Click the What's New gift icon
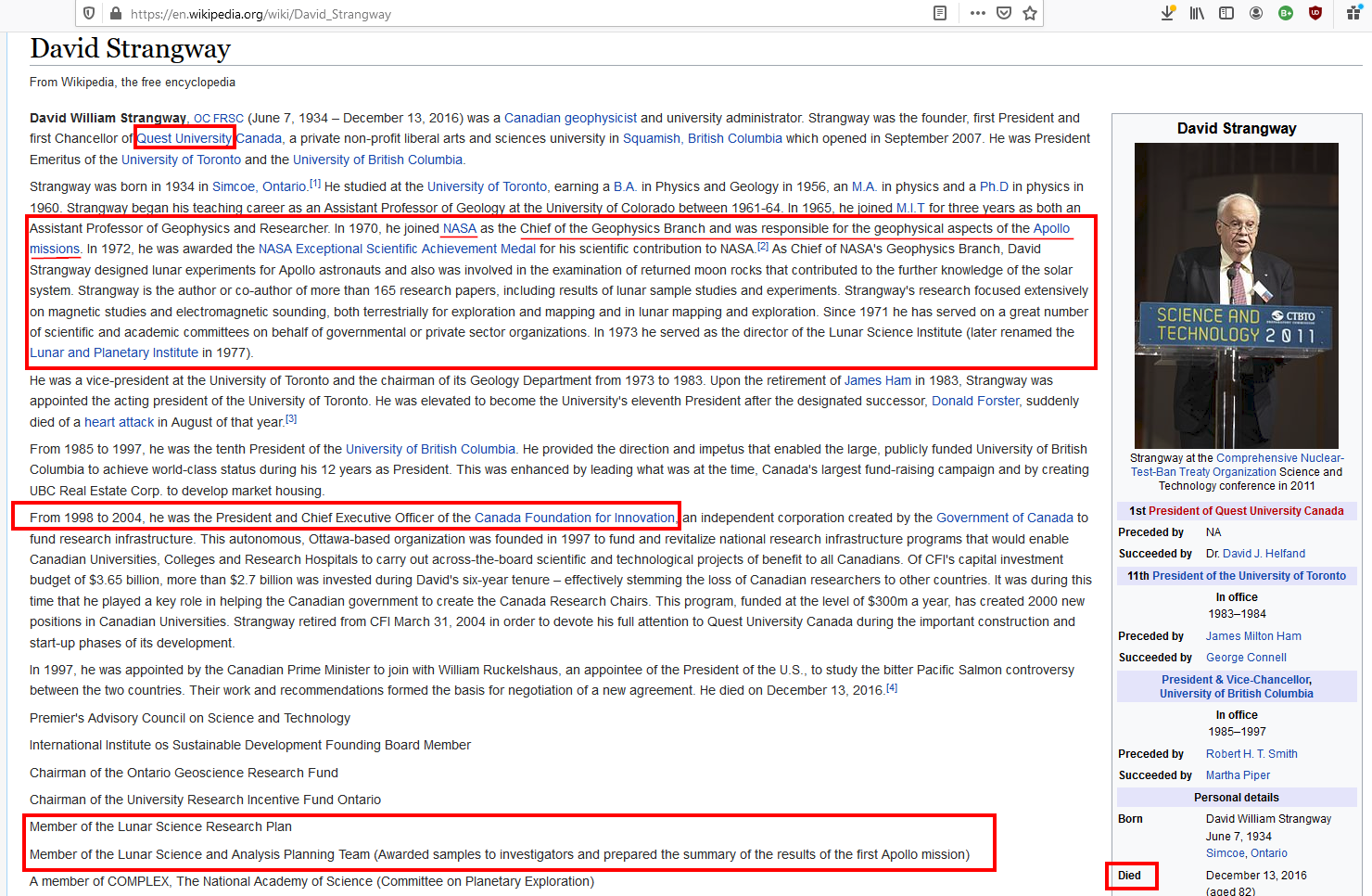Image resolution: width=1372 pixels, height=896 pixels. [1353, 13]
